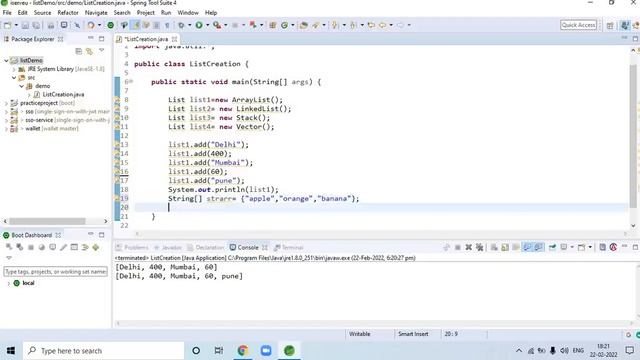Toggle Show Whitespace Characters pilcrow icon
Image resolution: width=640 pixels, height=360 pixels.
pos(167,25)
